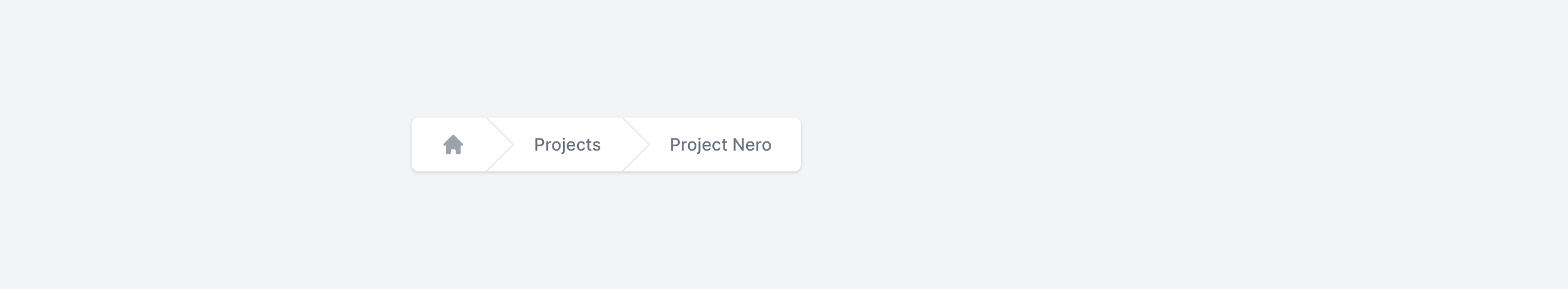Viewport: 1568px width, 289px height.
Task: Hit the house-shaped Home button
Action: 453,144
